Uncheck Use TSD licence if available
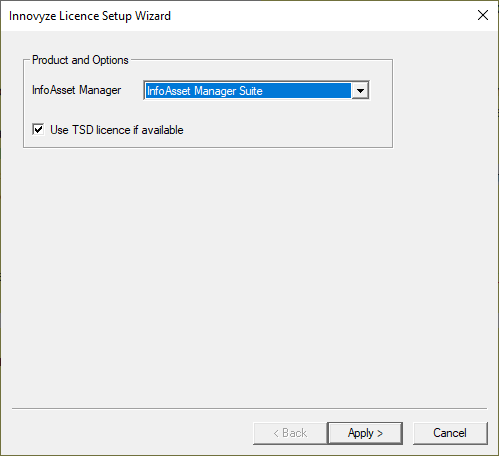This screenshot has width=499, height=456. click(x=38, y=129)
